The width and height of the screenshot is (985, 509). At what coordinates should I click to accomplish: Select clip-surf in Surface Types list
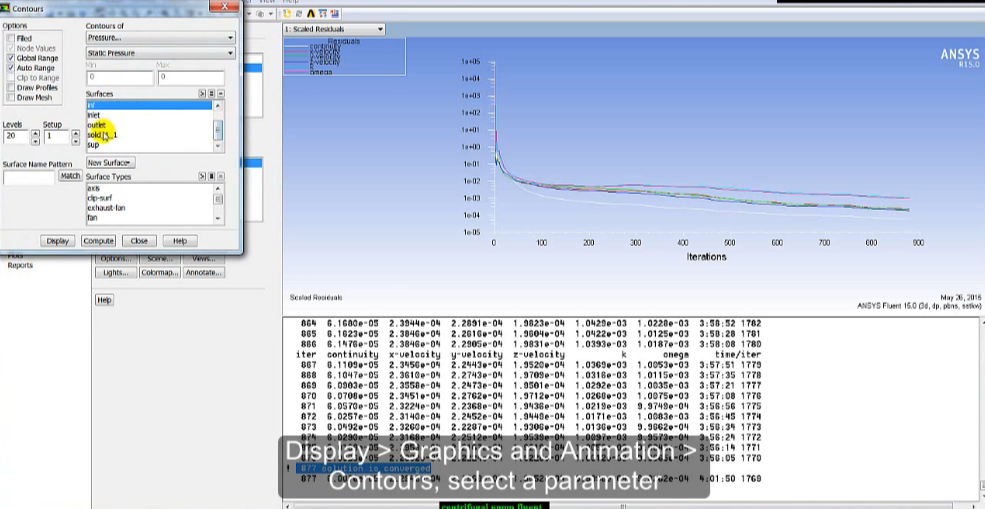(x=150, y=198)
